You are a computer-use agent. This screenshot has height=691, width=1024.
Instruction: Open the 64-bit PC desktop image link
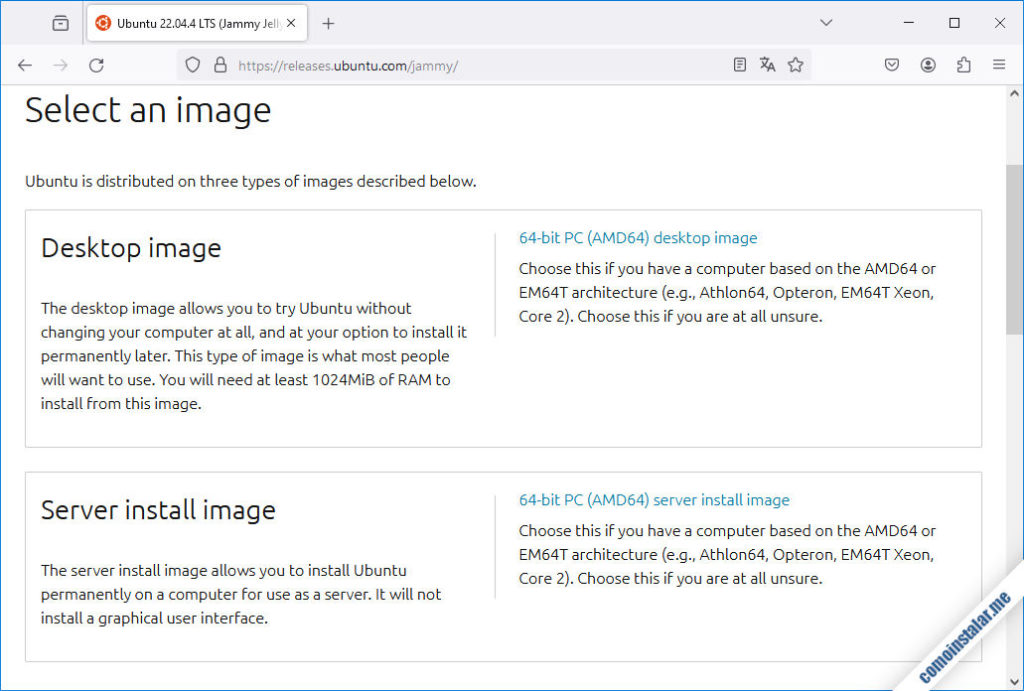click(x=637, y=238)
